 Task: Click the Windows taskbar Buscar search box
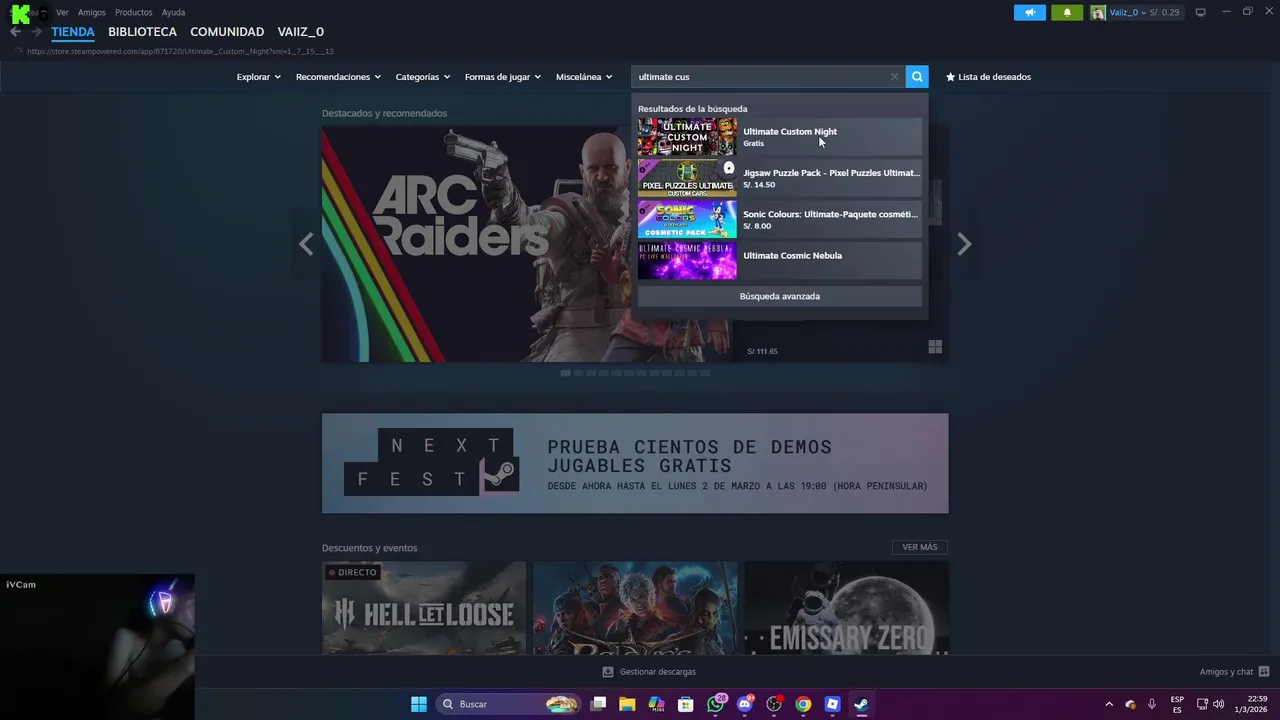click(509, 704)
